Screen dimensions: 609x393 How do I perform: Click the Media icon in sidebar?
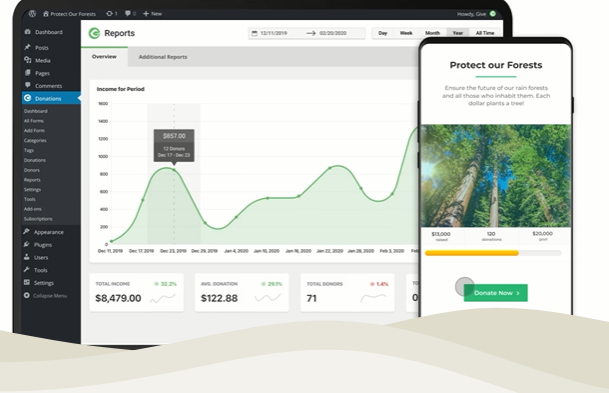tap(28, 60)
